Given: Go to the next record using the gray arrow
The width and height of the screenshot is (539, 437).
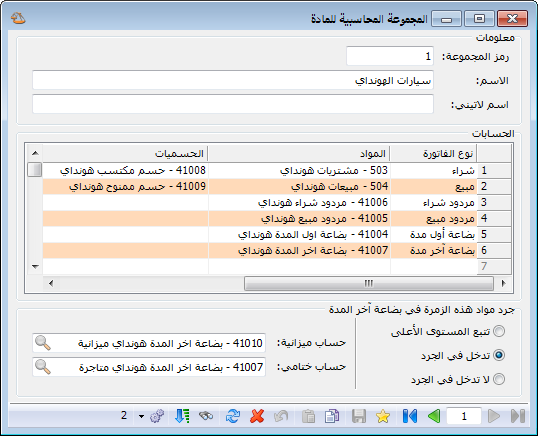Looking at the screenshot, I should click(494, 416).
